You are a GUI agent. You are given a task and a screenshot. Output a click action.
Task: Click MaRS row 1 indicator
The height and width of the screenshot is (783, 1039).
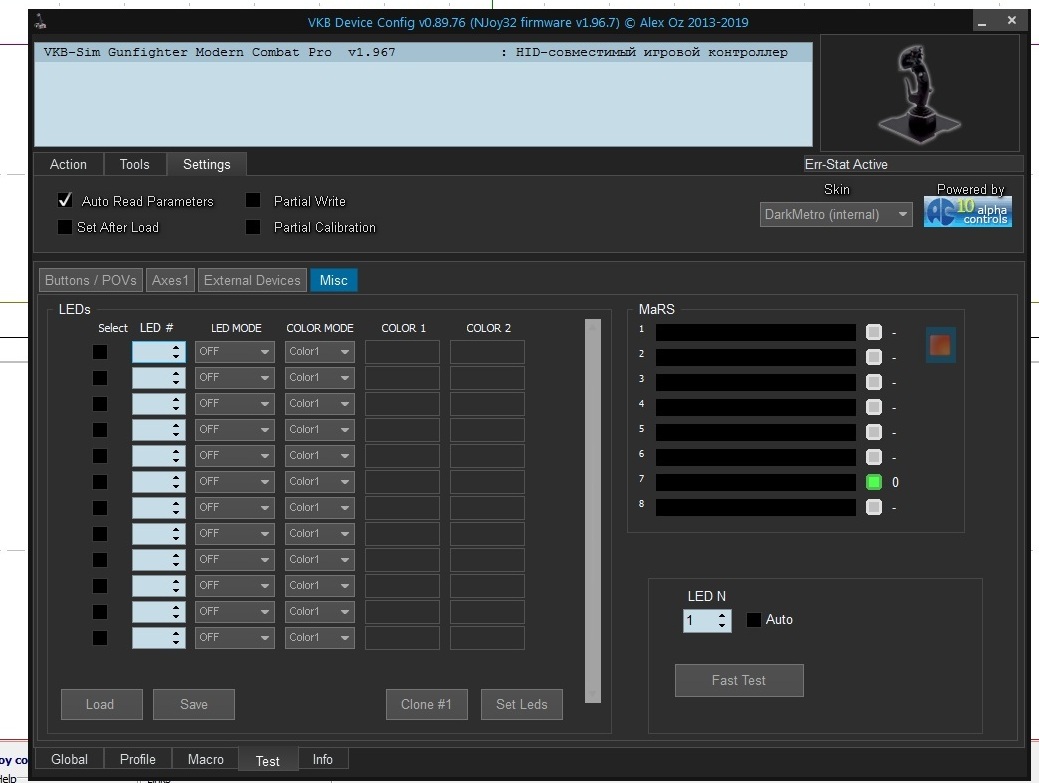[x=874, y=332]
